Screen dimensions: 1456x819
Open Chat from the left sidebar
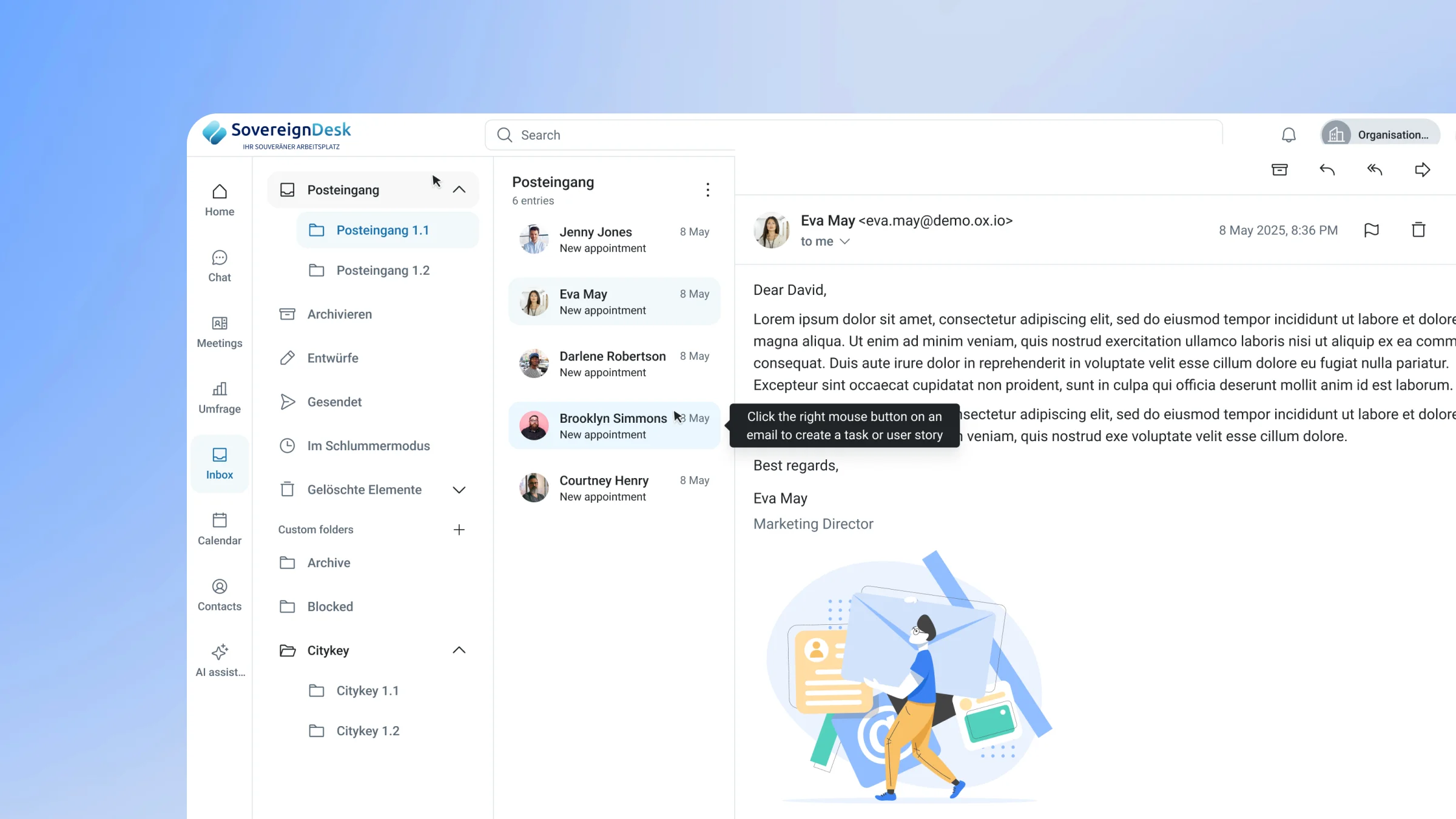tap(220, 266)
